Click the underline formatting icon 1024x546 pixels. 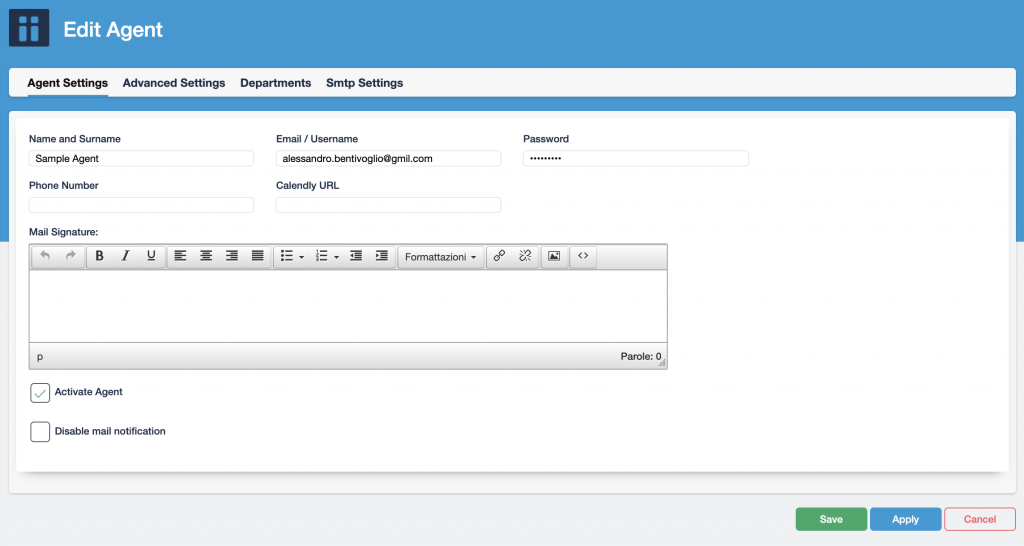point(151,257)
